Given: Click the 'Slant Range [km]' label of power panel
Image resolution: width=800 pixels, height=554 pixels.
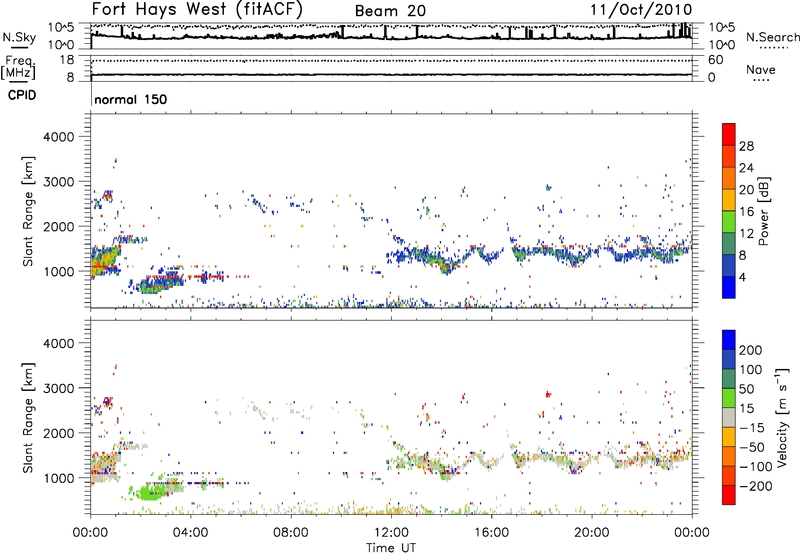Looking at the screenshot, I should coord(28,211).
